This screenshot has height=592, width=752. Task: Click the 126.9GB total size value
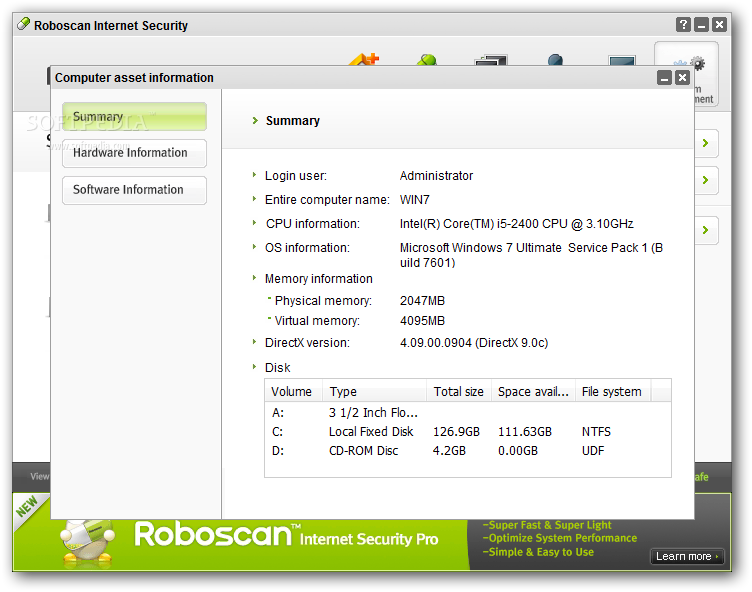click(x=457, y=432)
